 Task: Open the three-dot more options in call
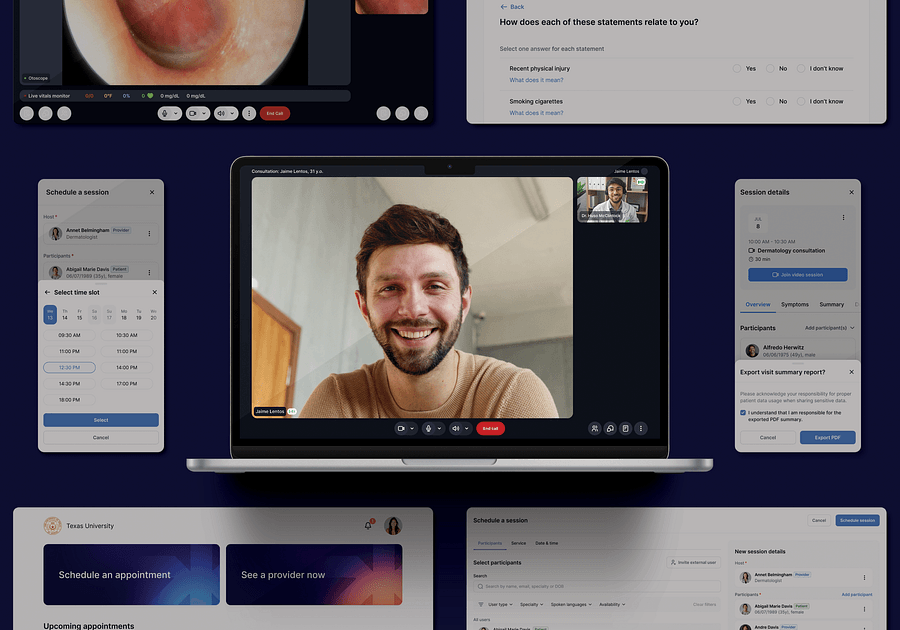click(x=641, y=428)
